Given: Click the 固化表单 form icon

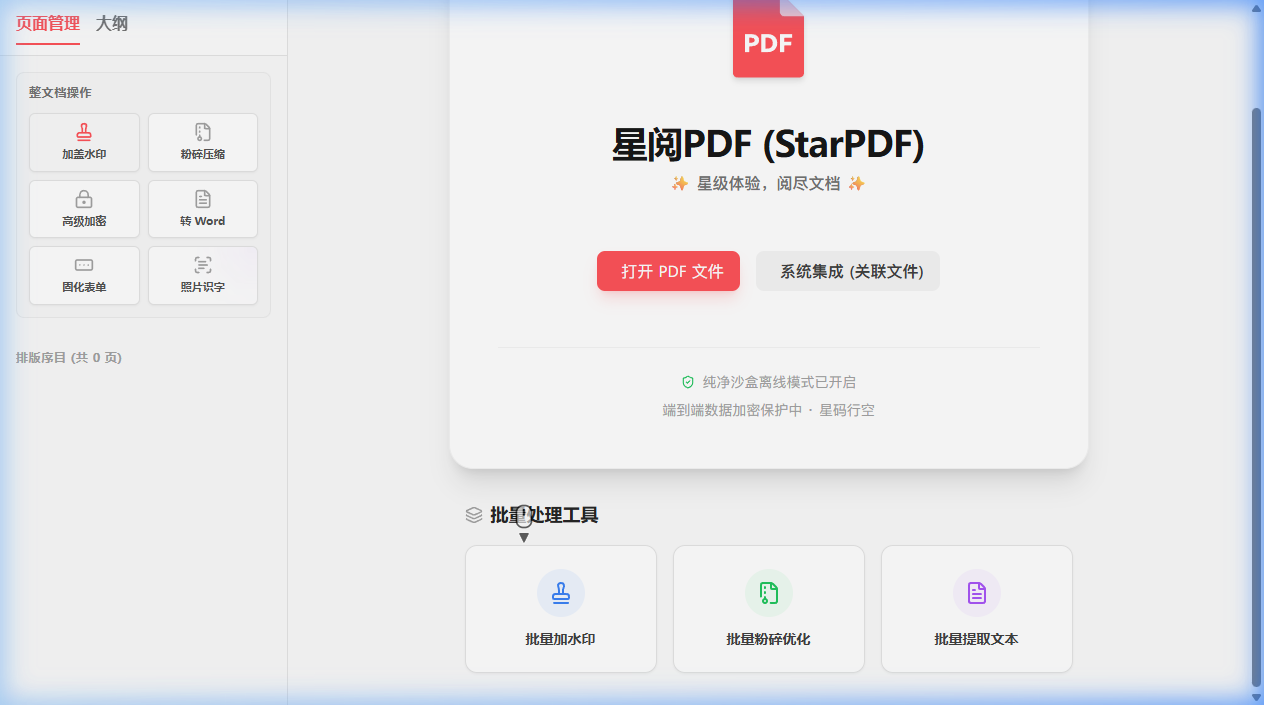Looking at the screenshot, I should point(84,265).
